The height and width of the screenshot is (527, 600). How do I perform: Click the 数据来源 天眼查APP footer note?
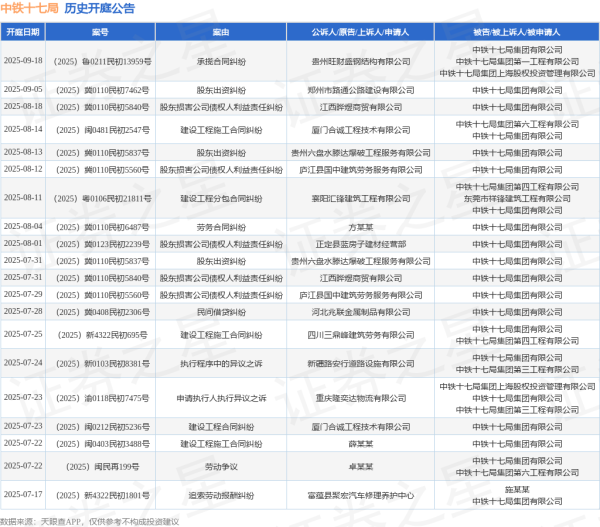pos(90,522)
